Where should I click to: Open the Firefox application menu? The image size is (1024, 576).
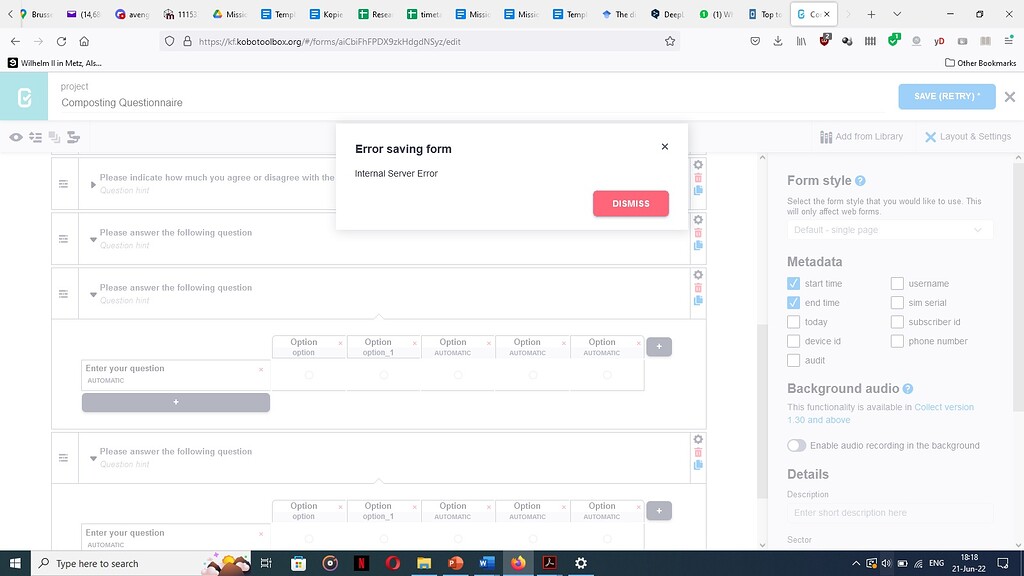(x=1008, y=41)
